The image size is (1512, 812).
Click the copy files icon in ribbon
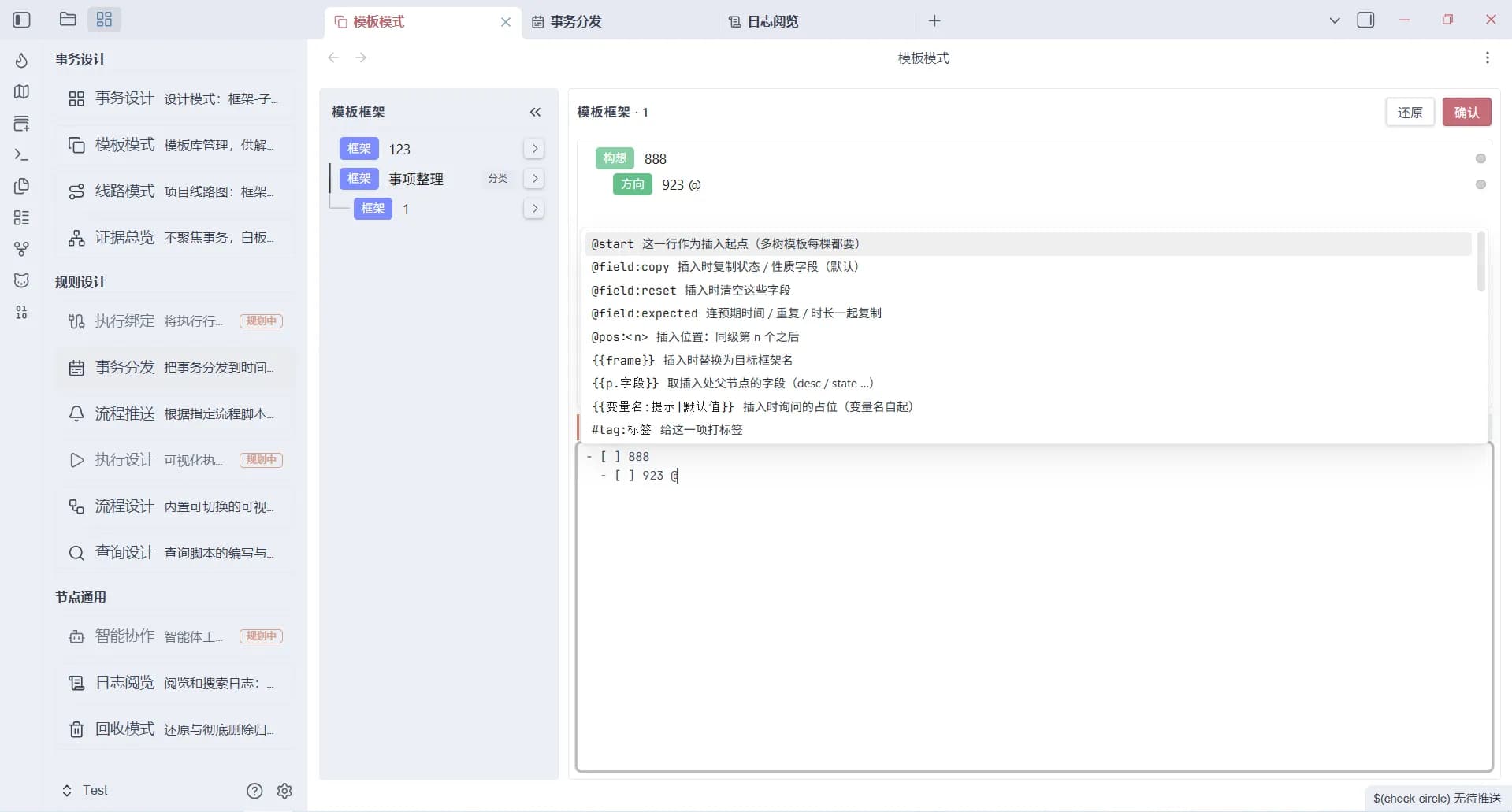coord(21,186)
